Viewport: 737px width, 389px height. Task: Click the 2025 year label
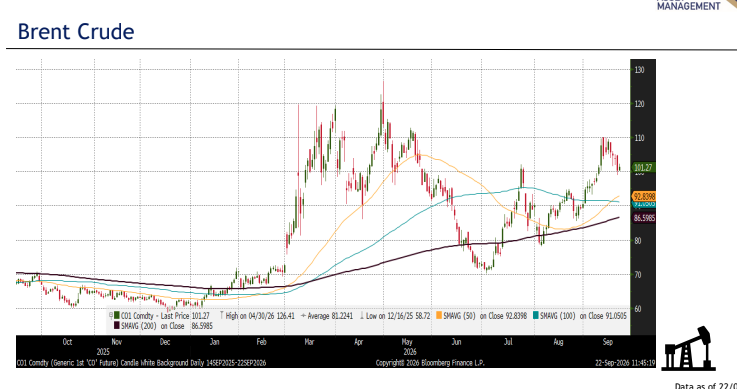point(103,351)
